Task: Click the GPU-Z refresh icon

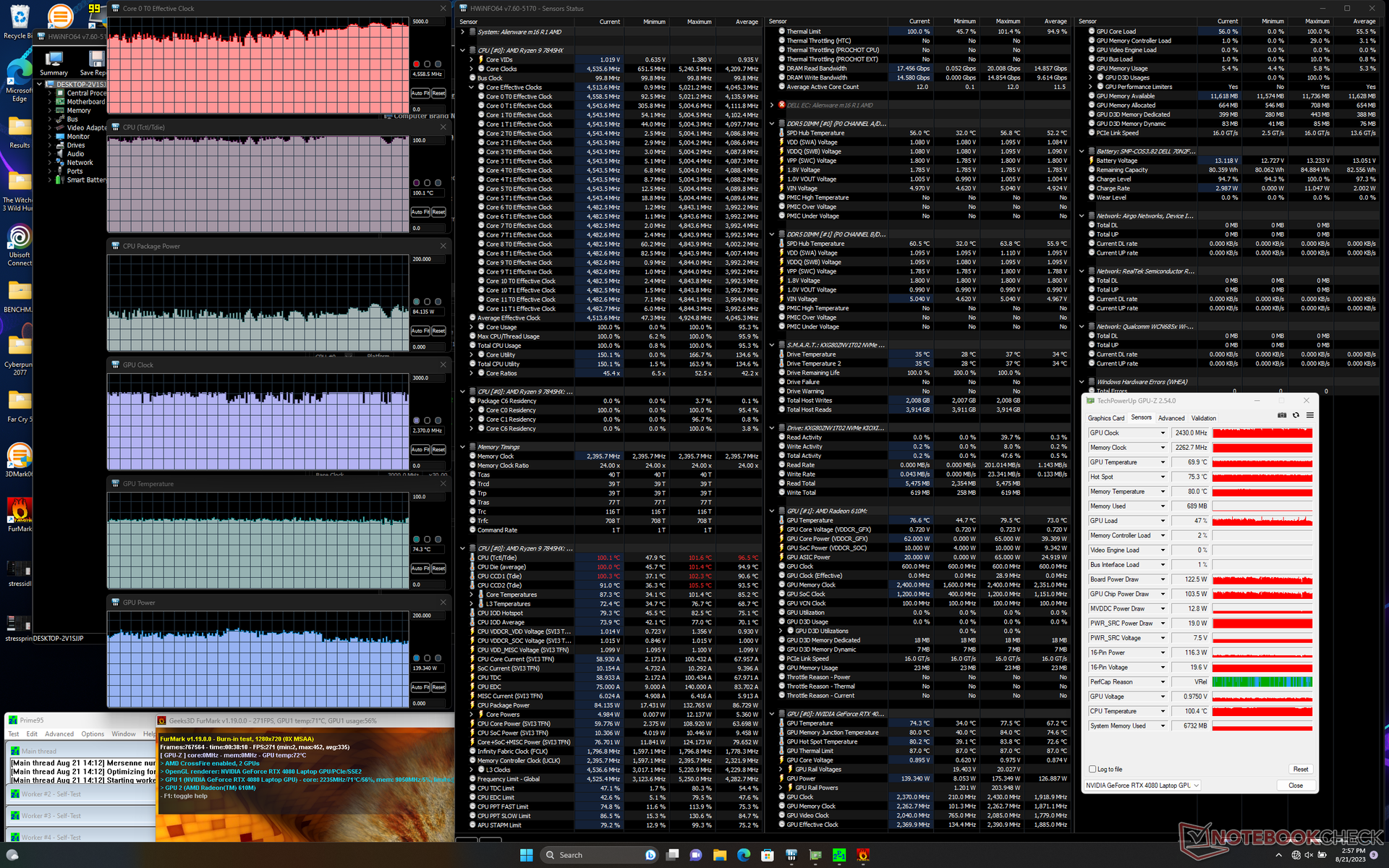Action: pos(1296,415)
